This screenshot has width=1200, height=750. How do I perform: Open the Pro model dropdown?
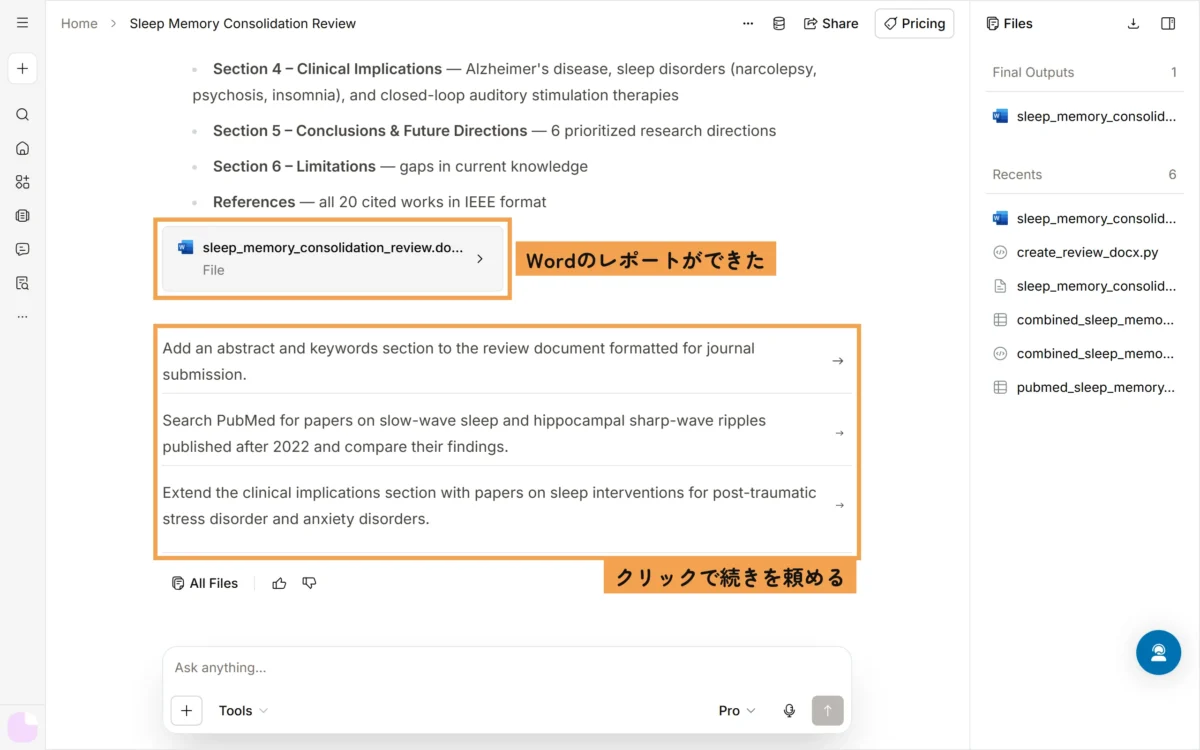[x=737, y=711]
